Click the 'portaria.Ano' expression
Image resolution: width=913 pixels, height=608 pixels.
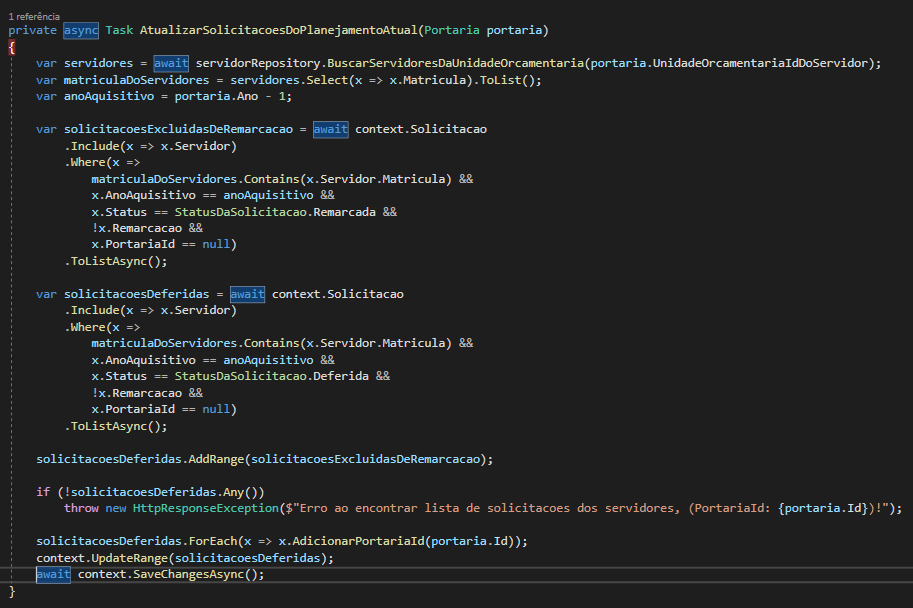pyautogui.click(x=217, y=96)
